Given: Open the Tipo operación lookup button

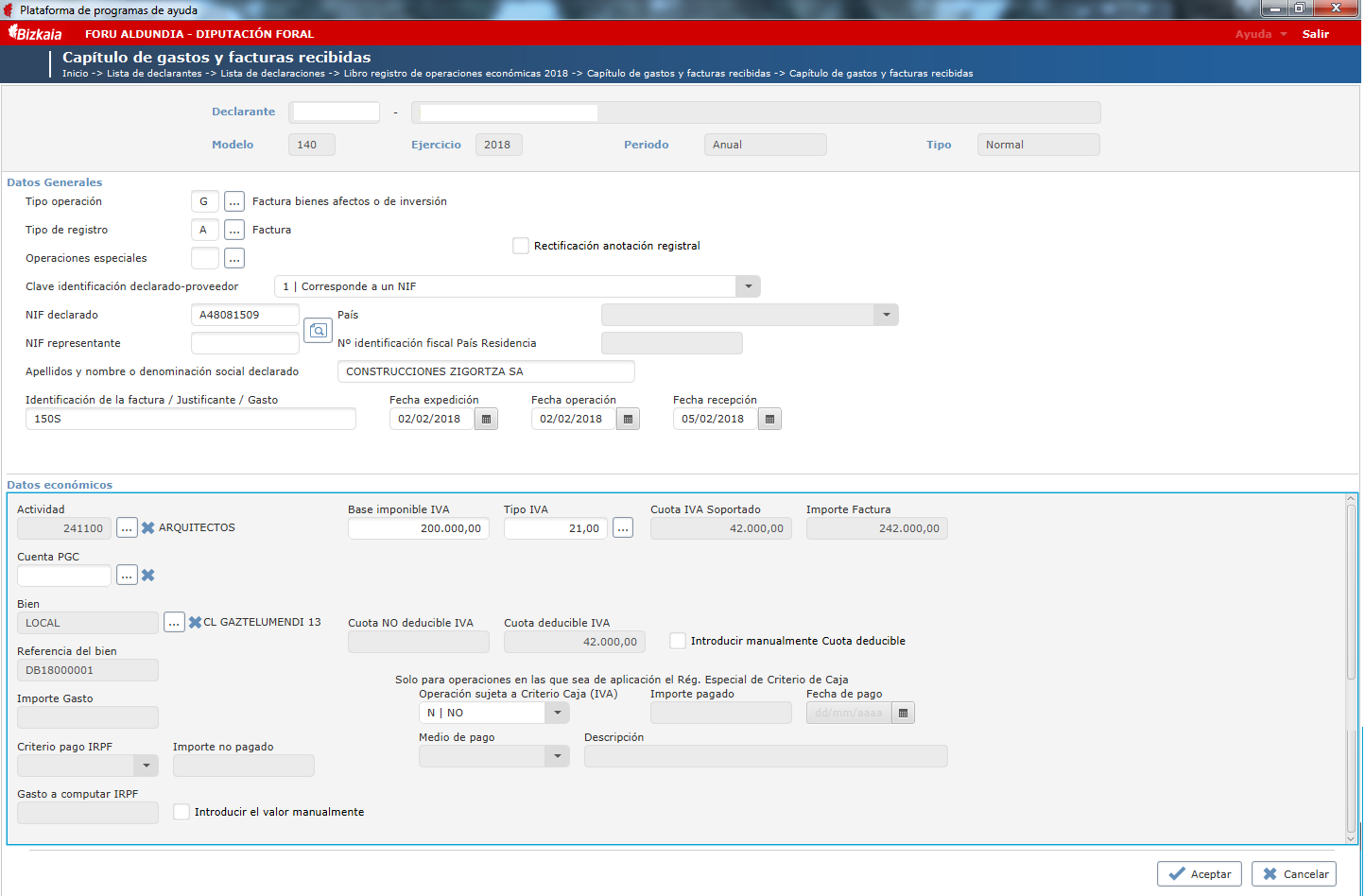Looking at the screenshot, I should [x=234, y=201].
